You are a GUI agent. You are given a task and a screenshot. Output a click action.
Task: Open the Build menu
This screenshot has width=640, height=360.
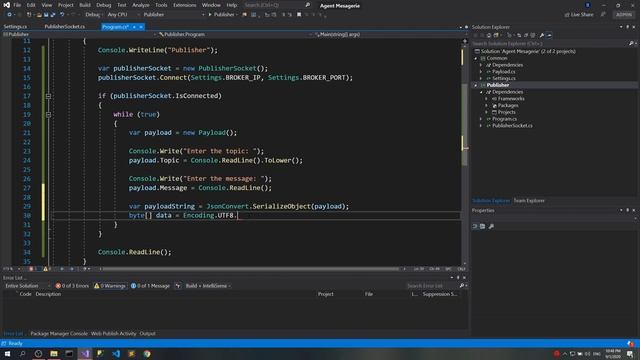84,5
